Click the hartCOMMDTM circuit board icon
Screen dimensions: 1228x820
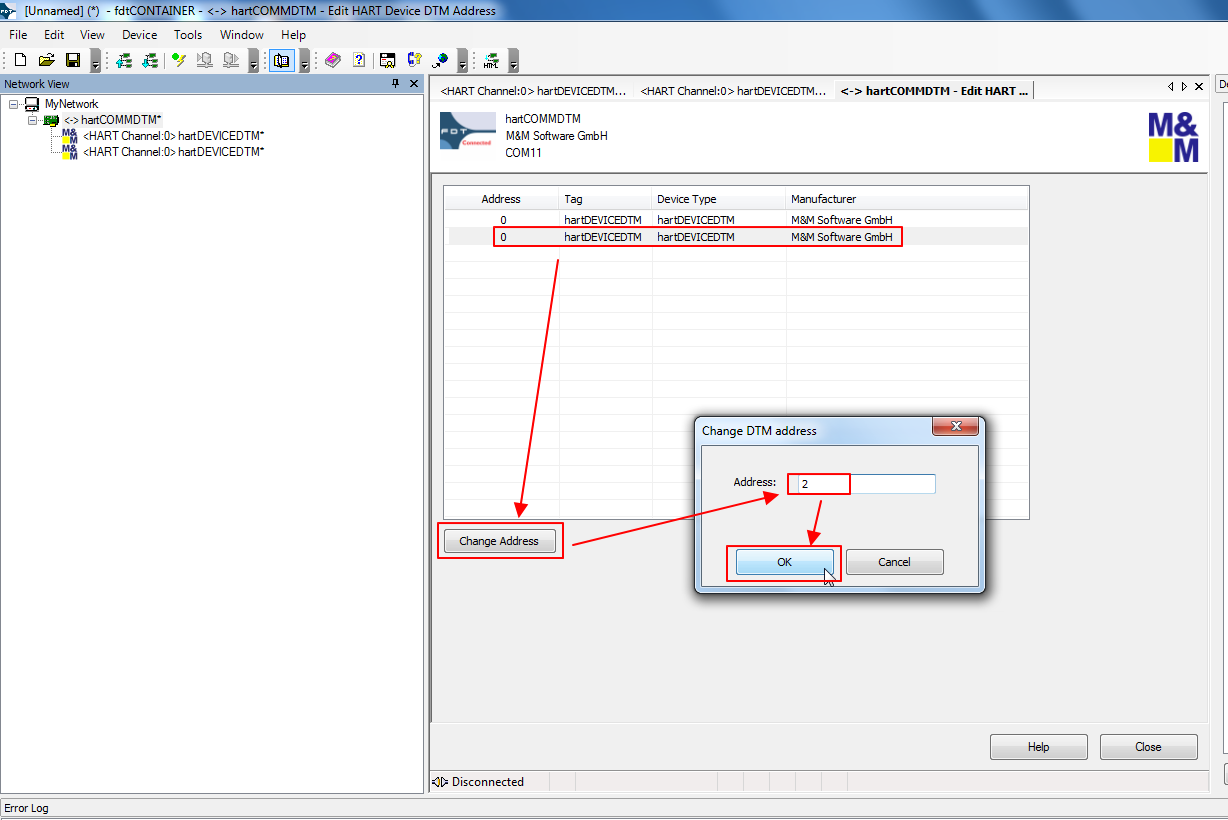(51, 120)
